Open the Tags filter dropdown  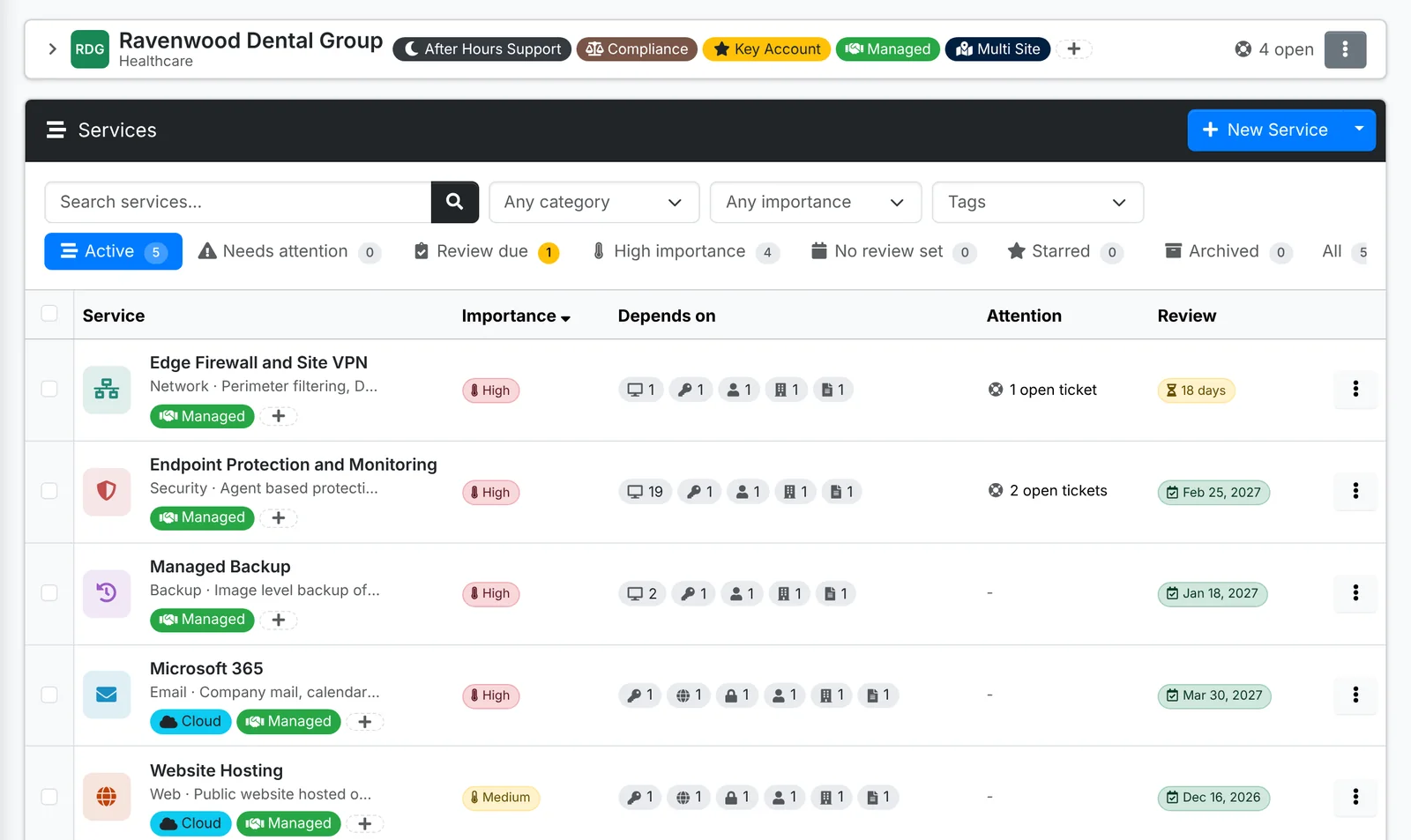click(1038, 202)
